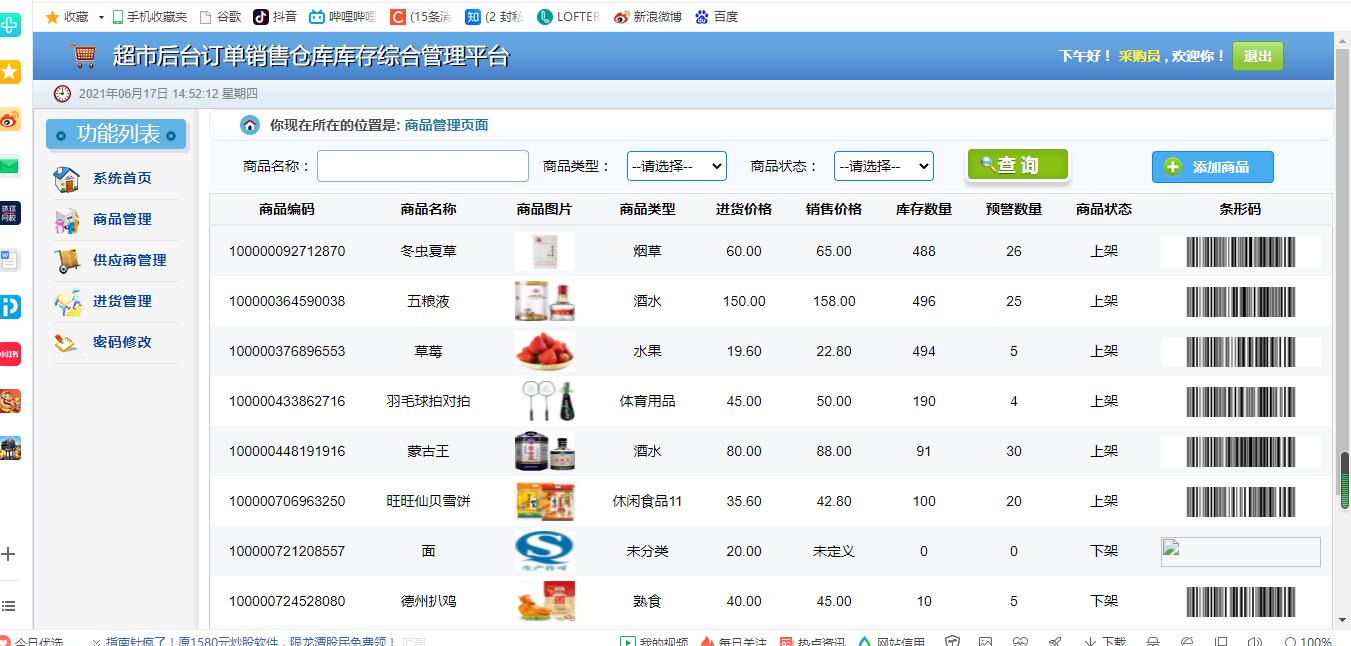The image size is (1351, 646).
Task: Open 商品管理 in the function list
Action: click(122, 219)
